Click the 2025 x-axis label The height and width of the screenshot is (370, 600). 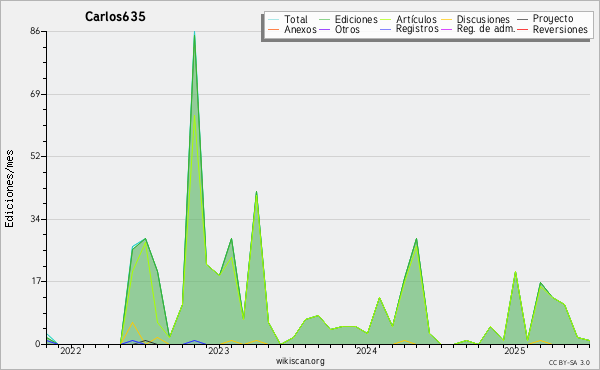pos(514,351)
